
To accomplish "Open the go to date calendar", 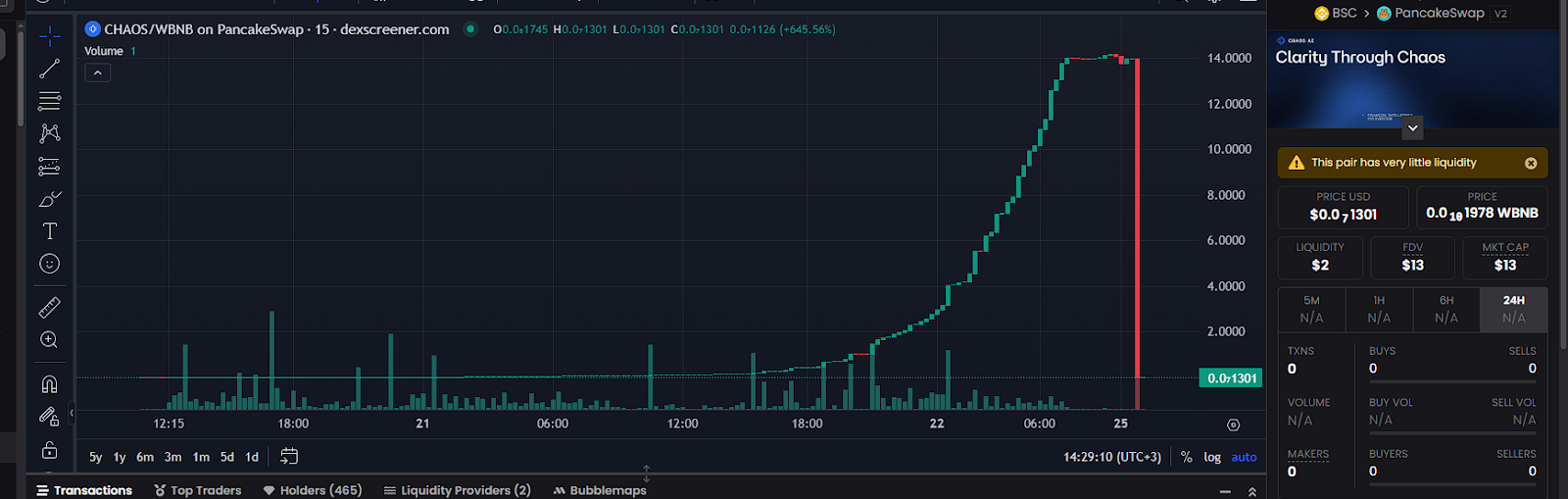I will (289, 457).
